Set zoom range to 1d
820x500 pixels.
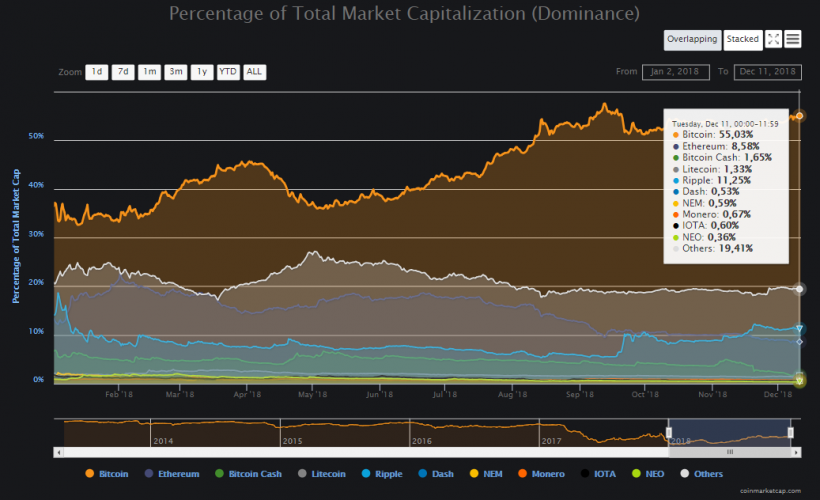pos(97,72)
